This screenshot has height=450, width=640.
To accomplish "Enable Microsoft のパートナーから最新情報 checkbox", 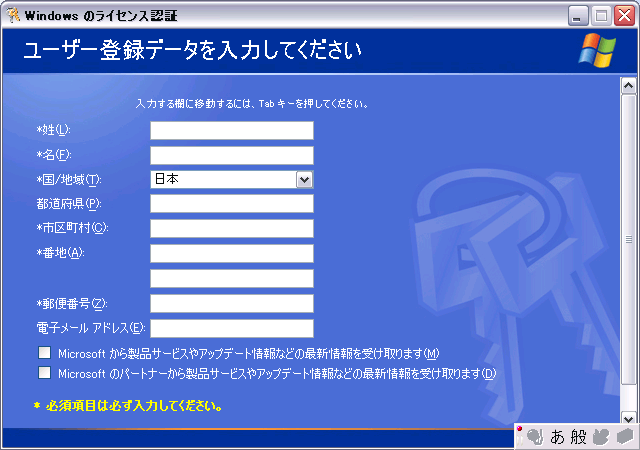I will (x=44, y=372).
